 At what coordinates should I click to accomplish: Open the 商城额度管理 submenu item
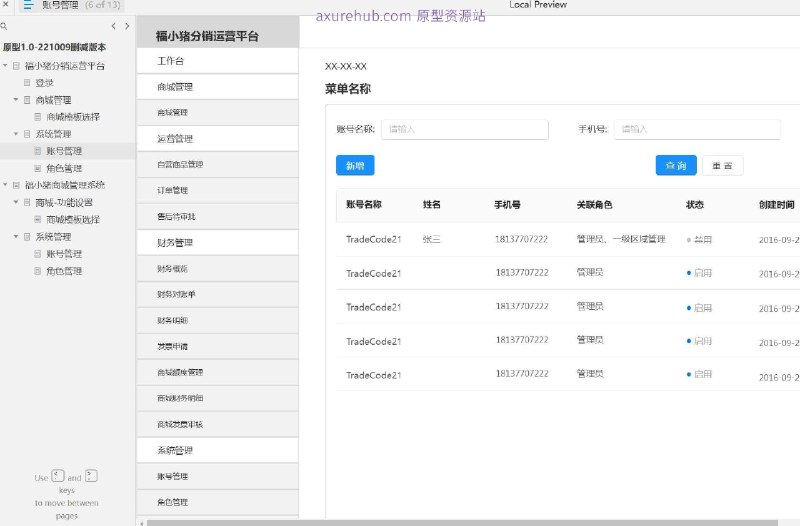pos(217,372)
